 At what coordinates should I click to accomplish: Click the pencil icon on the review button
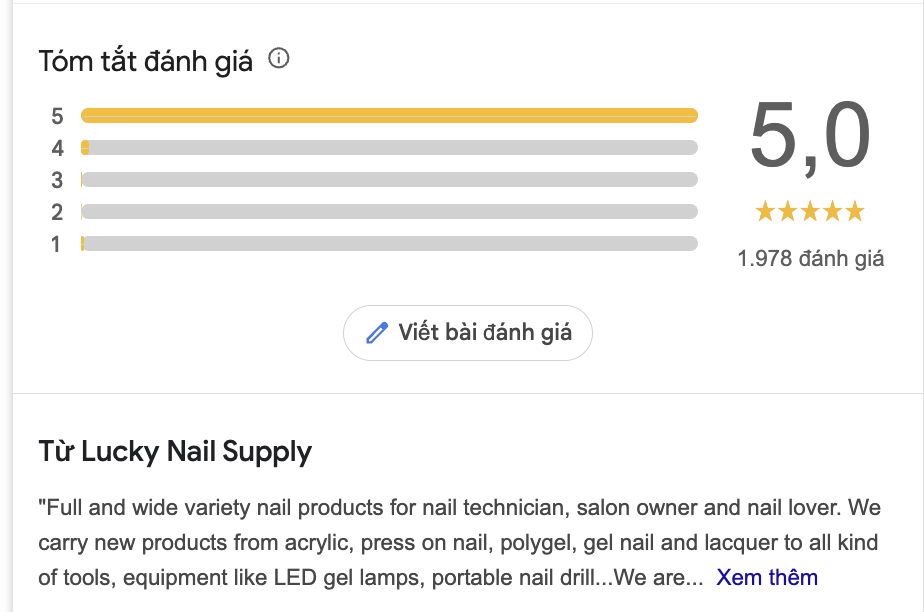tap(377, 333)
